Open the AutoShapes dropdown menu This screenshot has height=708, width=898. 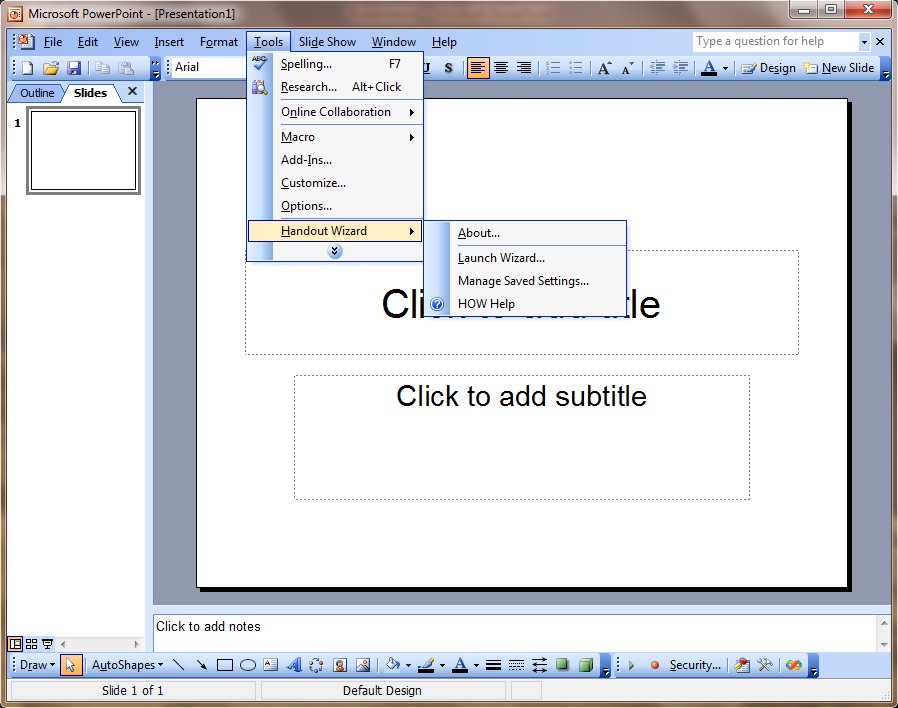tap(127, 664)
